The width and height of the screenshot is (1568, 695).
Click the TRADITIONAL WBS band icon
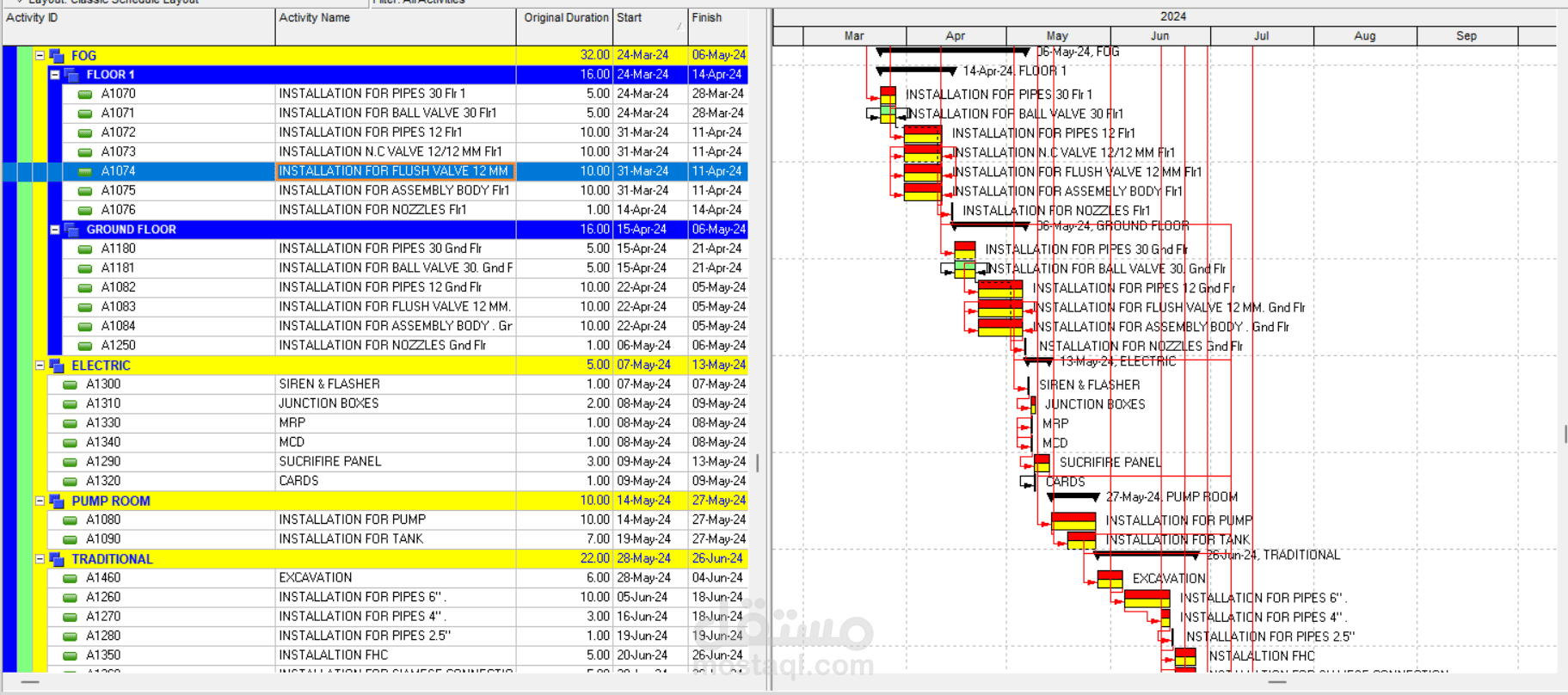[x=57, y=559]
